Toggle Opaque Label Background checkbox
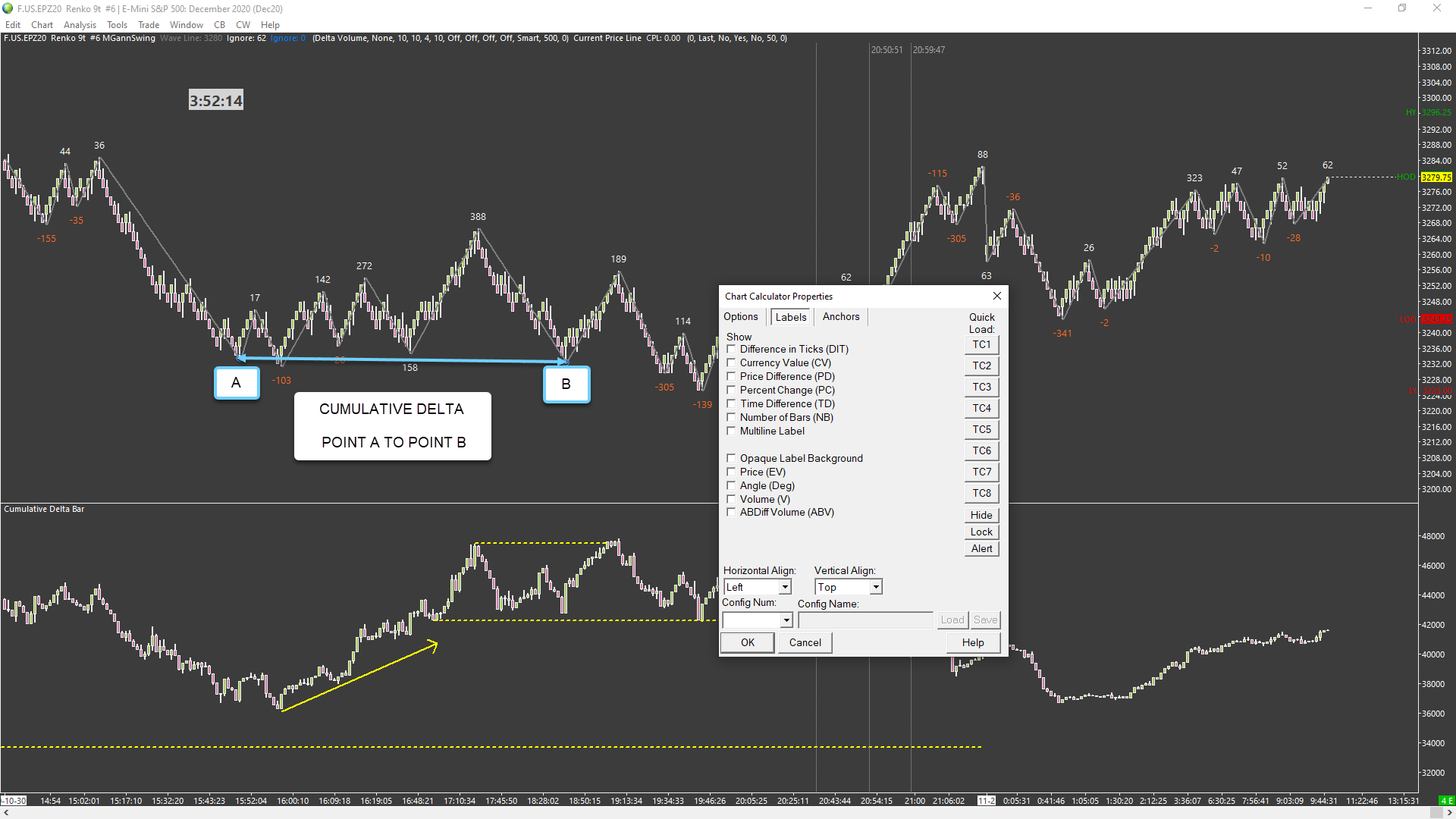This screenshot has width=1456, height=819. [731, 458]
